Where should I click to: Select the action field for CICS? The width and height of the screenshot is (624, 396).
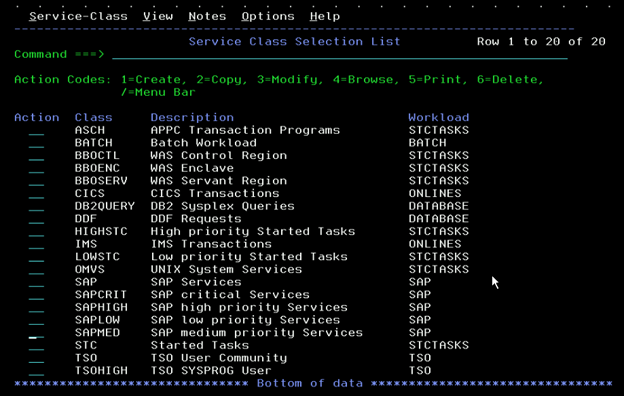(36, 194)
